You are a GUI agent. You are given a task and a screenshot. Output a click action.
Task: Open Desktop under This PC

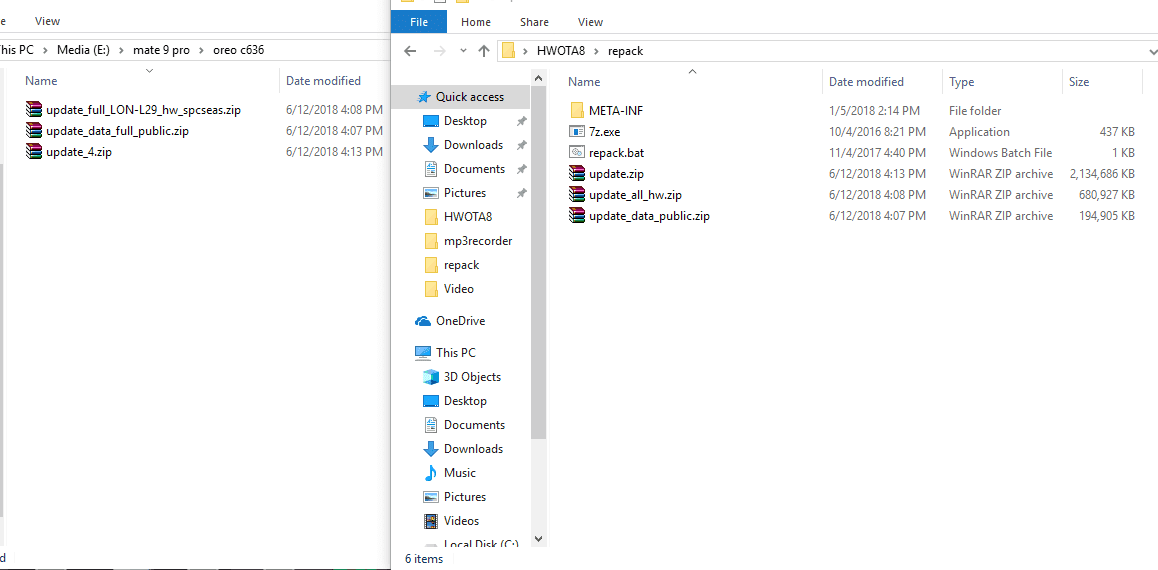coord(465,401)
